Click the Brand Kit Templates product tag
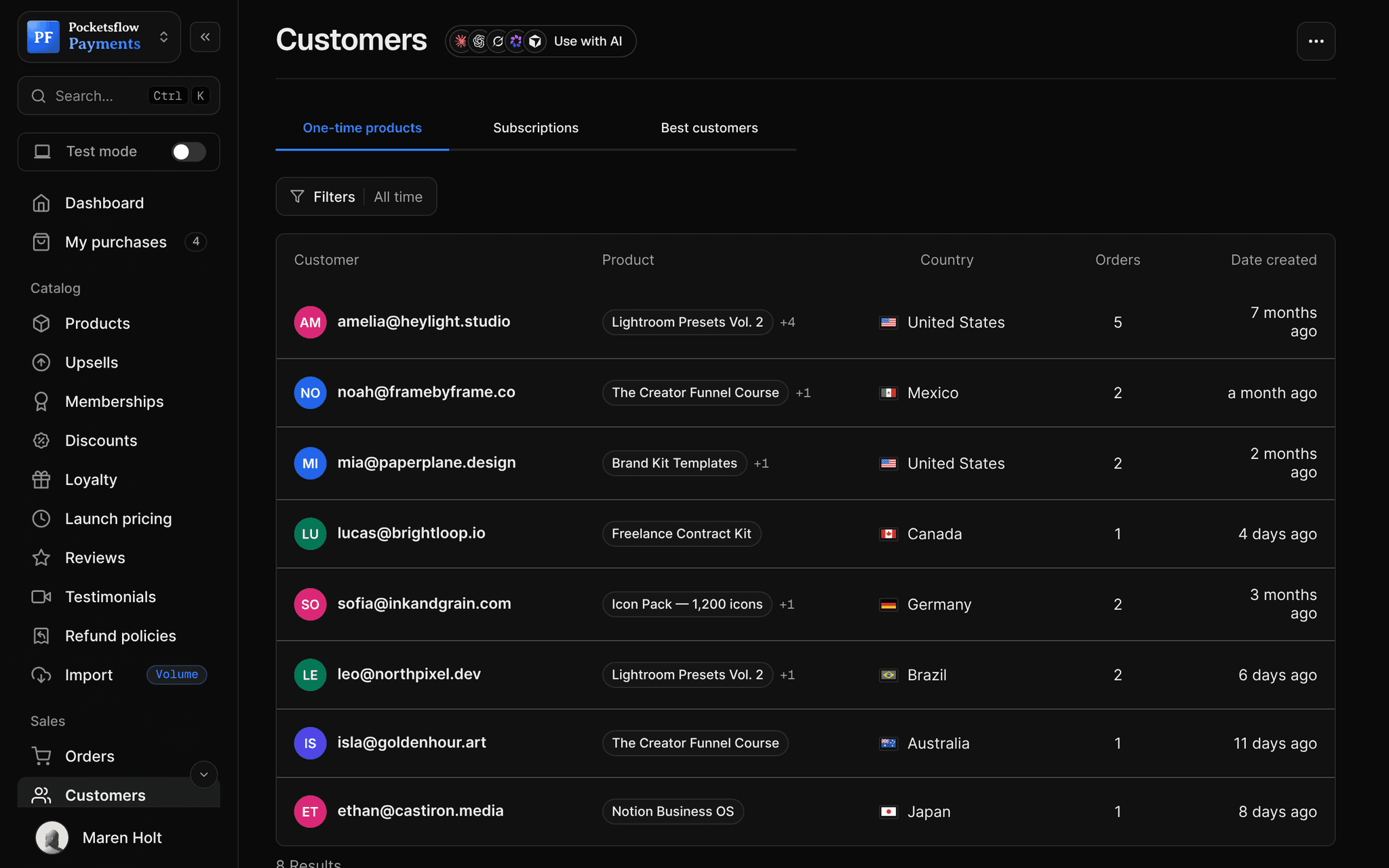Screen dimensions: 1389x868 (674, 463)
